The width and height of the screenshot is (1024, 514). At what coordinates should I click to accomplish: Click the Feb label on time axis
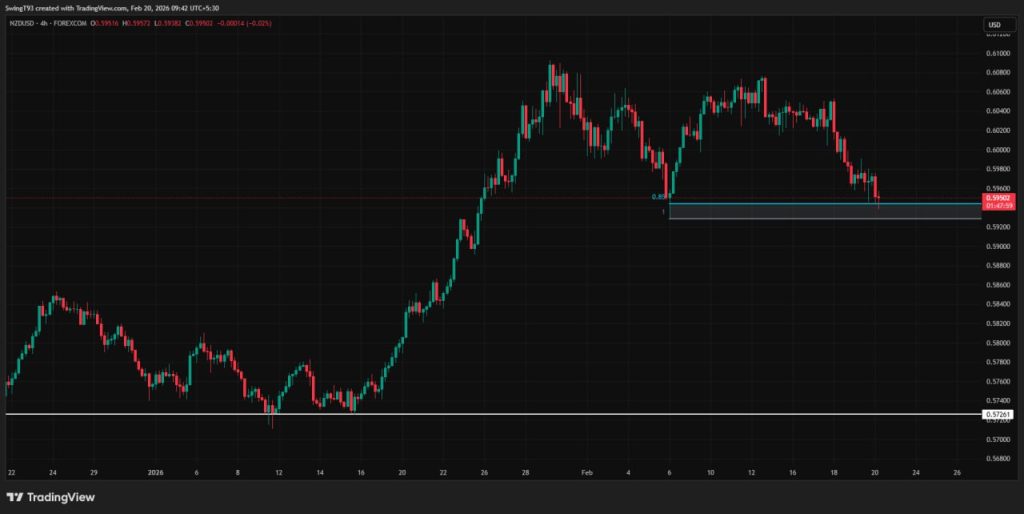coord(587,472)
